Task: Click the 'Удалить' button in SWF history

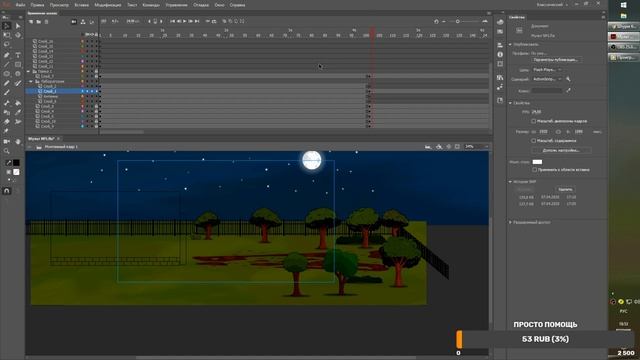Action: point(565,189)
